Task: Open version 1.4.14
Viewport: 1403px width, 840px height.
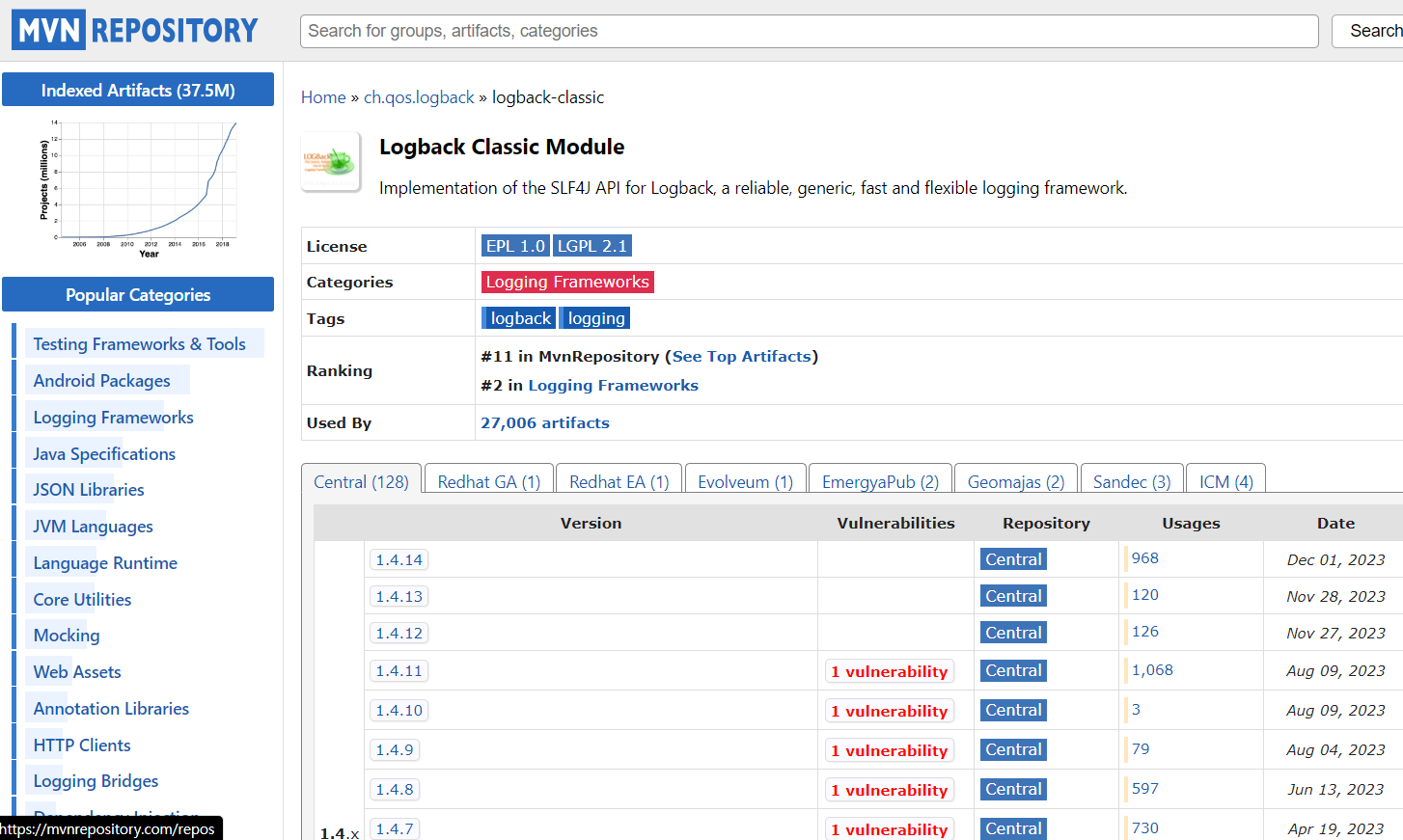Action: click(x=399, y=559)
